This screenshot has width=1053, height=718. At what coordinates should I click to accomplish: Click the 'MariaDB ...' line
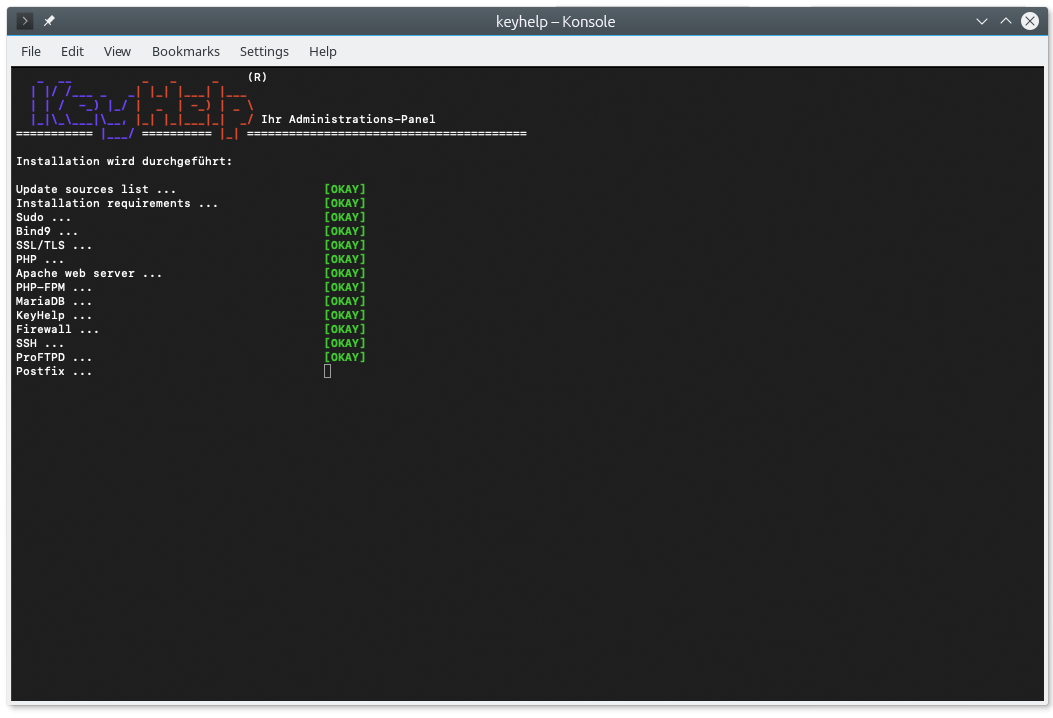pos(54,302)
